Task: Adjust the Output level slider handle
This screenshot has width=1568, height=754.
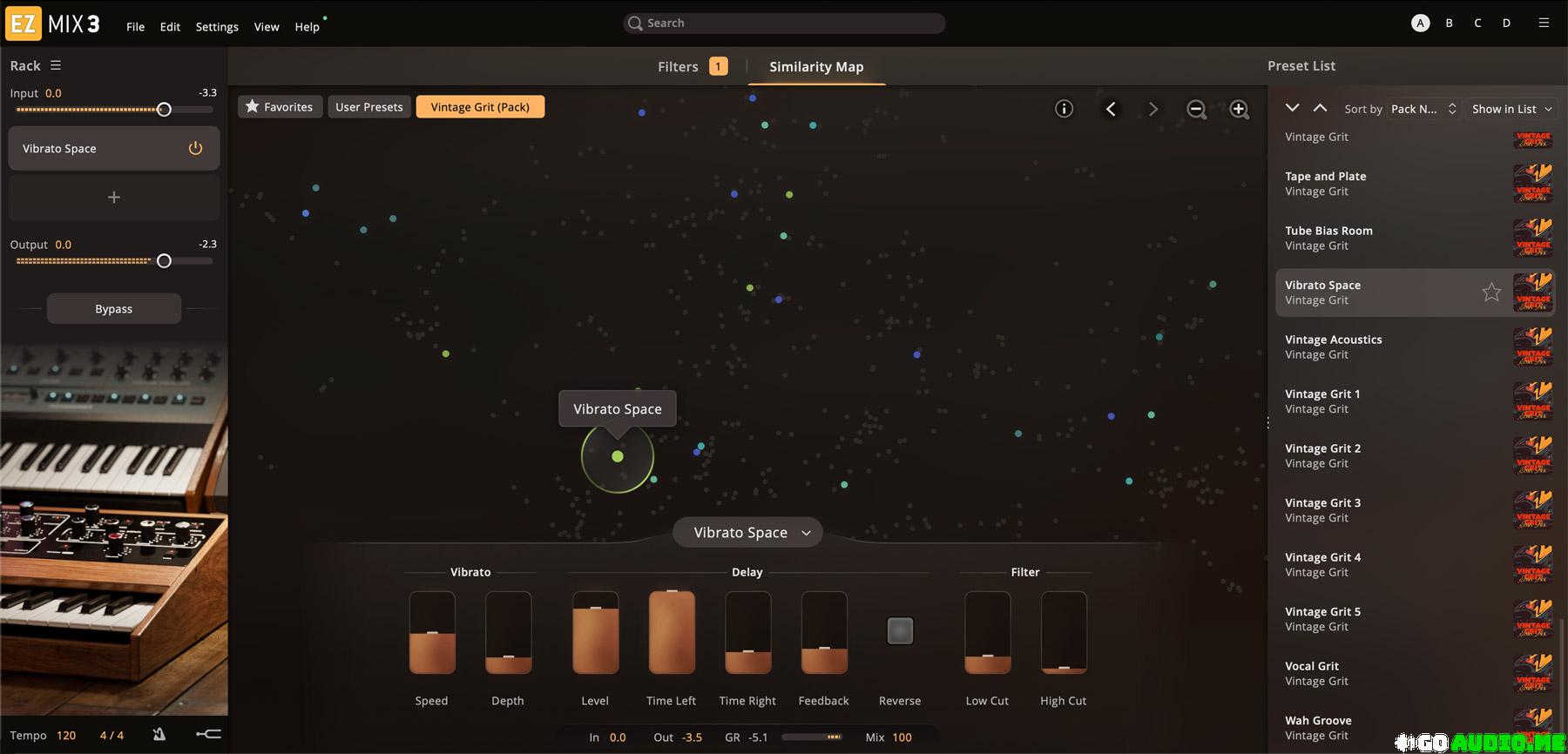Action: [164, 261]
